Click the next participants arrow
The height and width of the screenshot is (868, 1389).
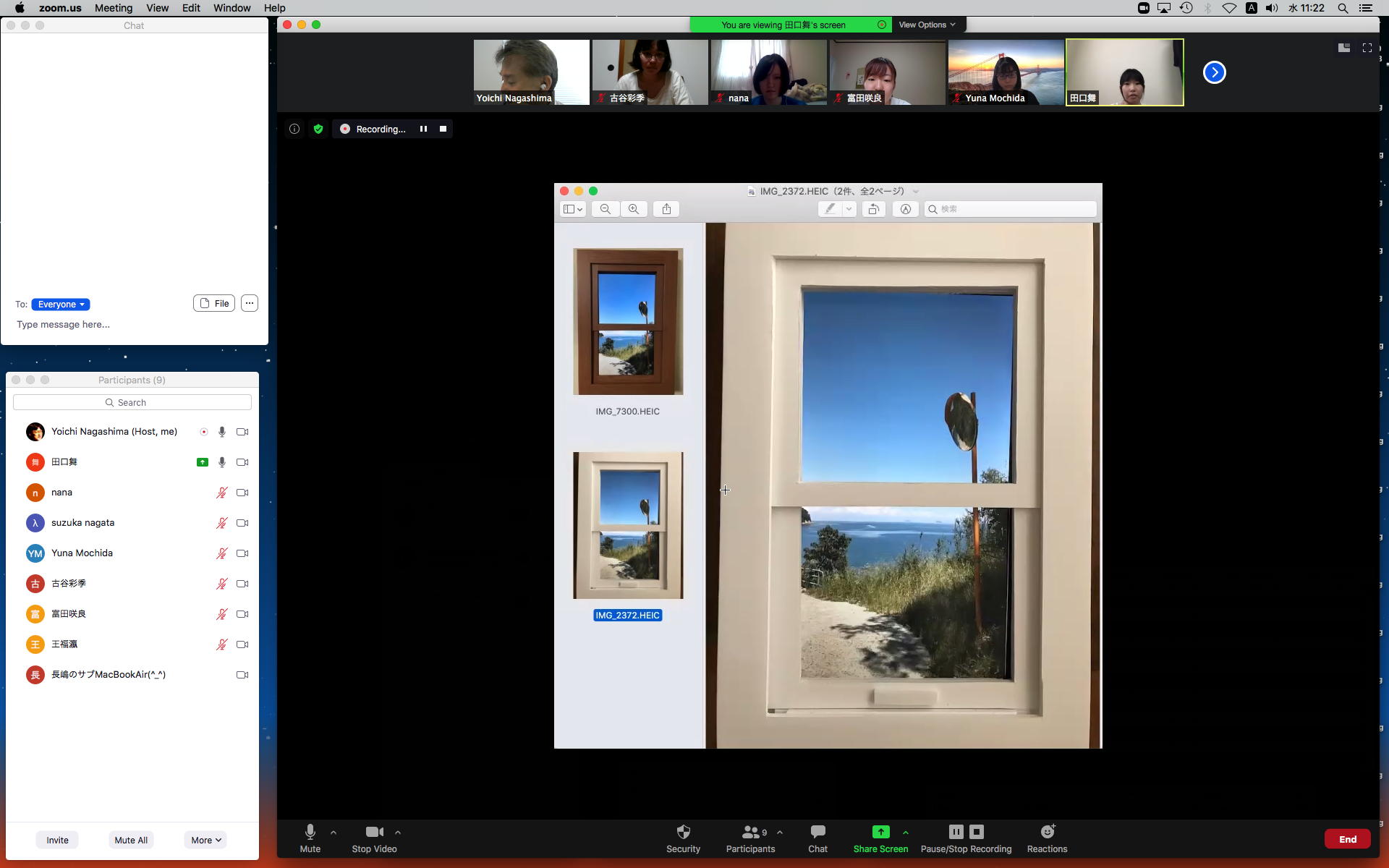[x=1214, y=72]
